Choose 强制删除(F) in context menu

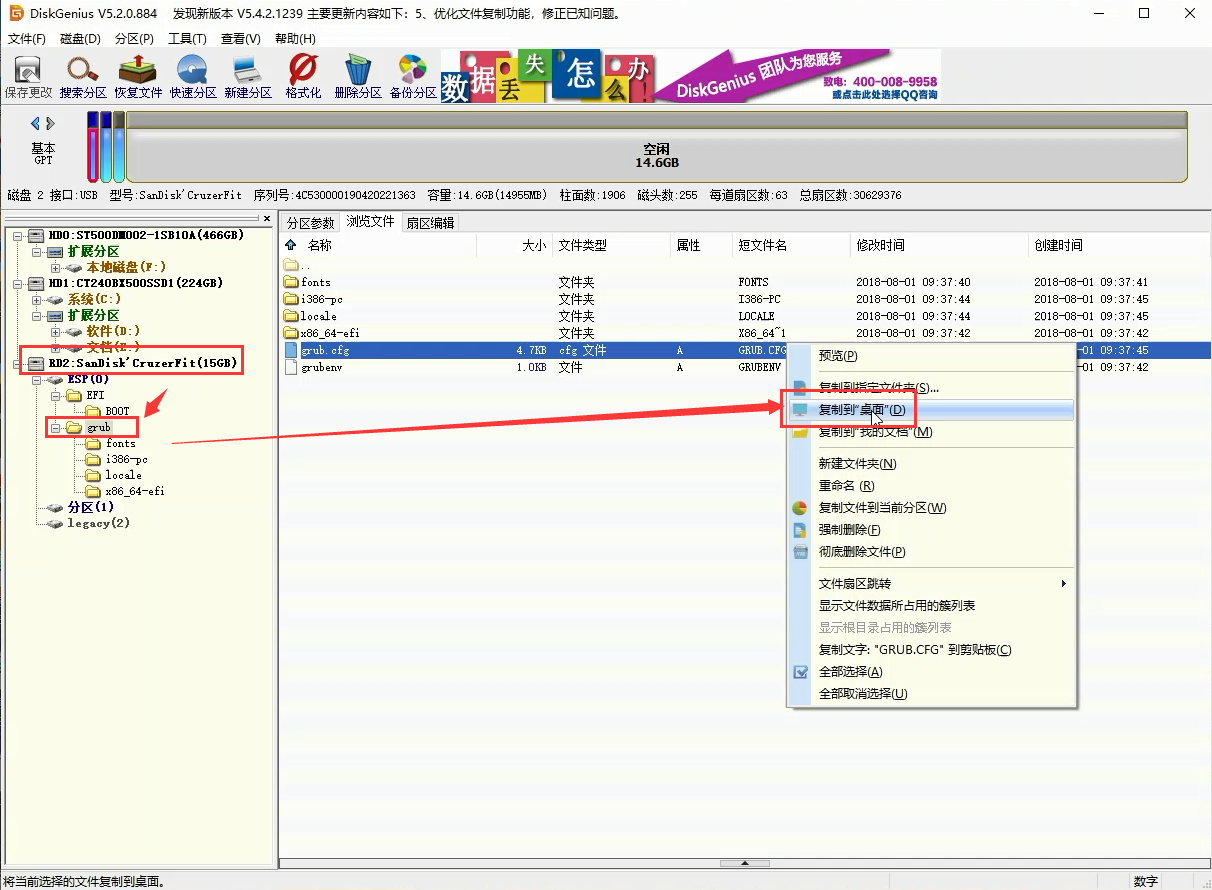(931, 530)
